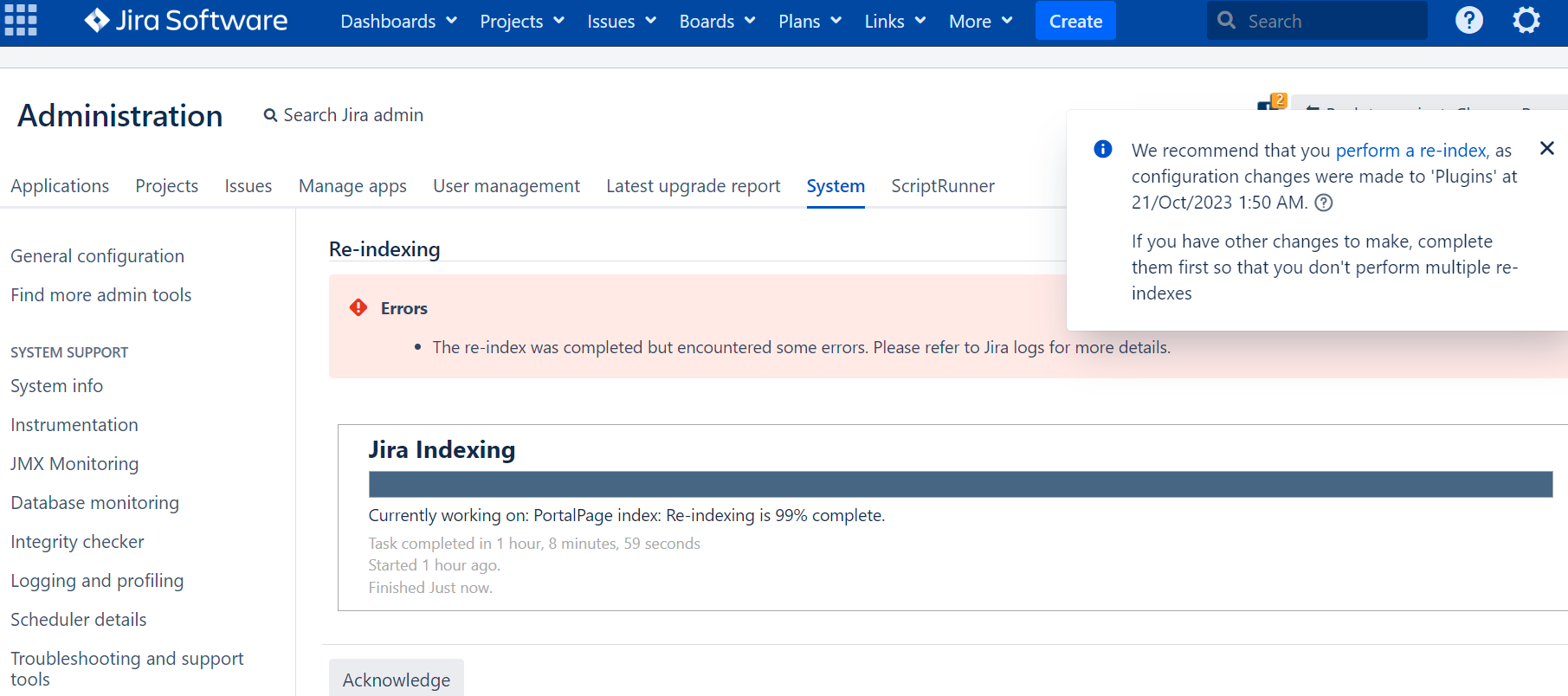1568x696 pixels.
Task: Open General configuration in sidebar
Action: [97, 256]
